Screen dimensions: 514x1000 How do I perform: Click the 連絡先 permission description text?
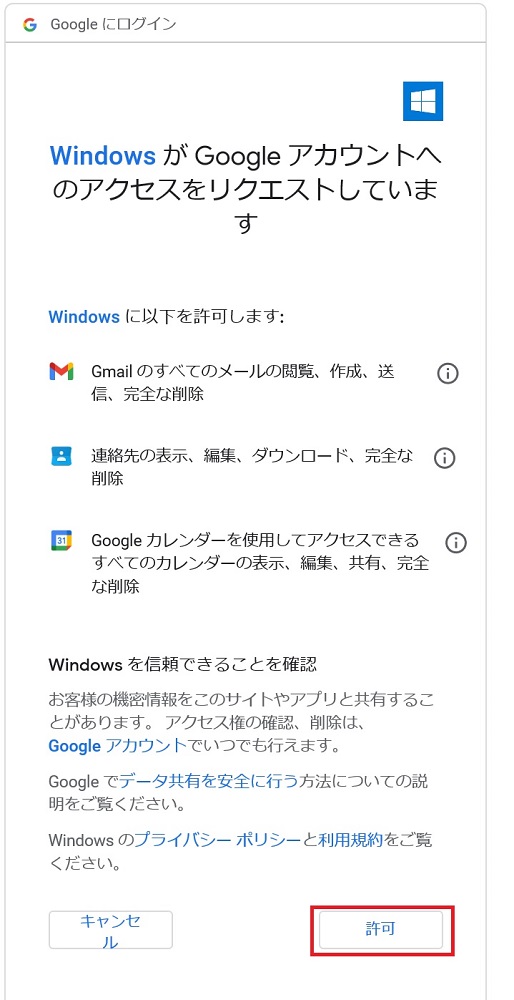pos(252,467)
